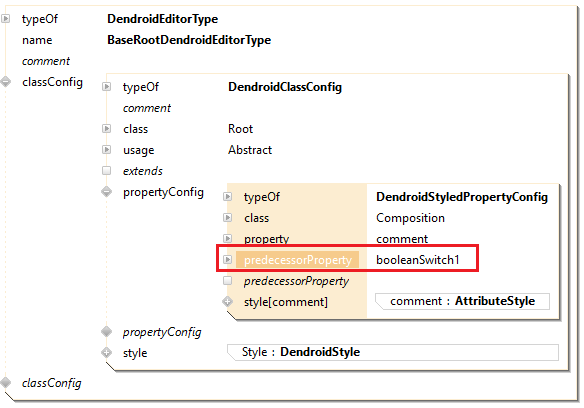Select the DendroidEditorType value
This screenshot has height=408, width=584.
[x=162, y=19]
